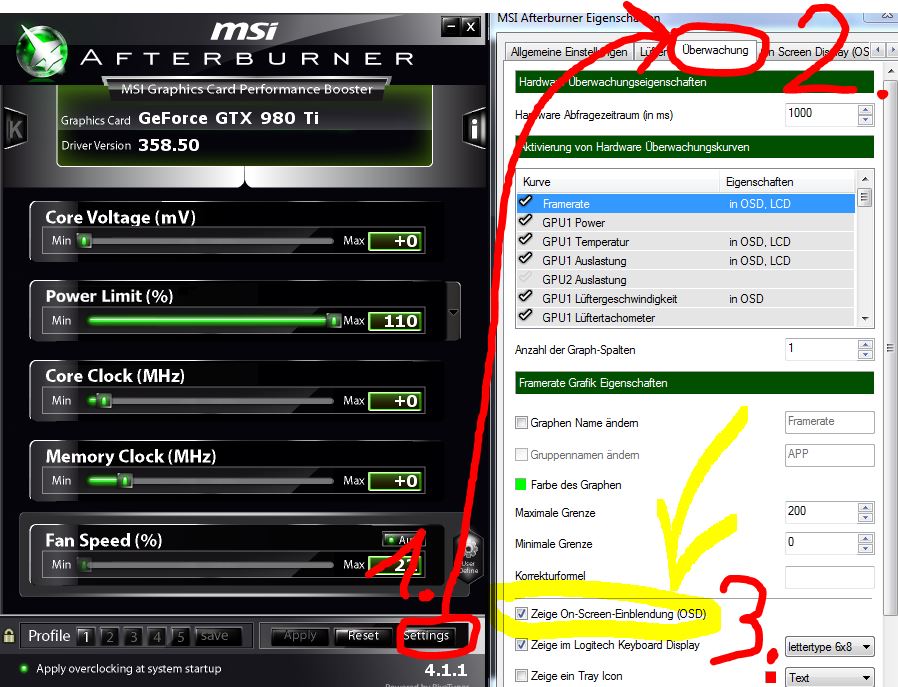Increase Maximale Grenze spinner up
Image resolution: width=898 pixels, height=687 pixels.
865,507
